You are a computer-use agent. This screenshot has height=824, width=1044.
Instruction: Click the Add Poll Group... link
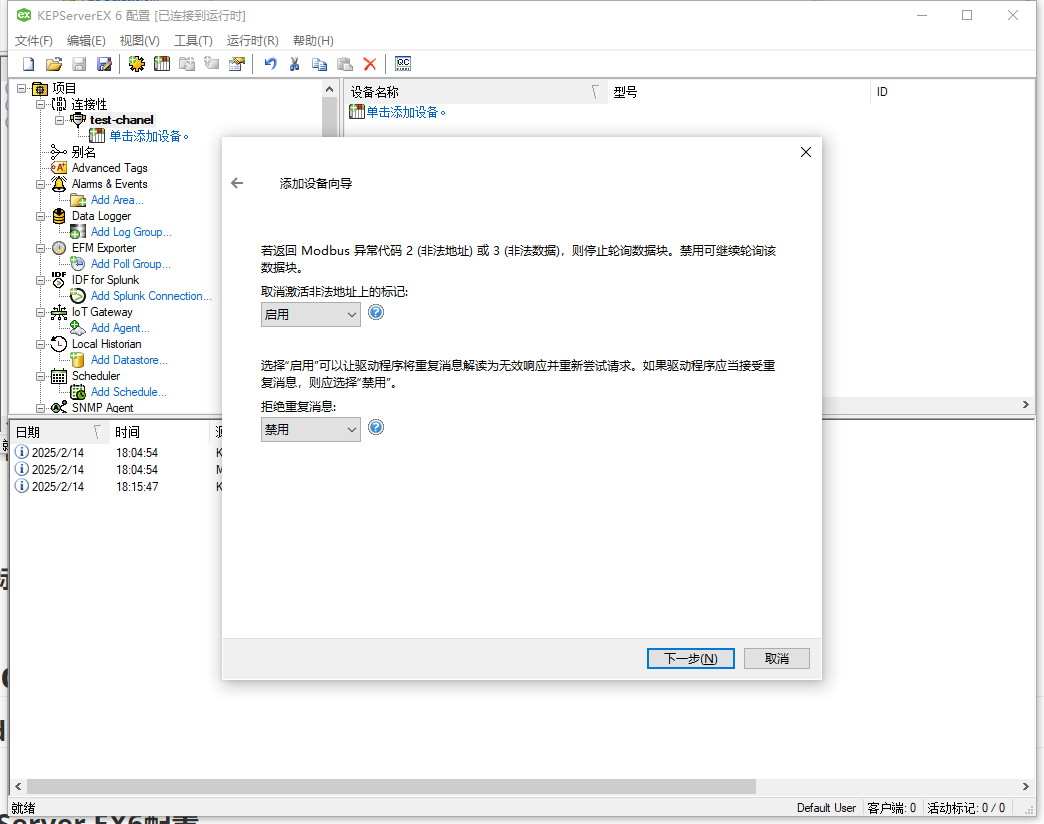tap(130, 264)
